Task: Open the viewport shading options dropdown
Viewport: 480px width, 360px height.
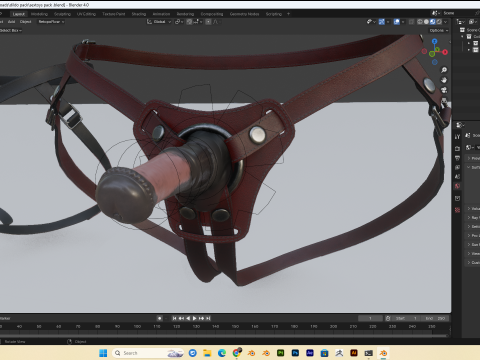Action: coord(445,22)
